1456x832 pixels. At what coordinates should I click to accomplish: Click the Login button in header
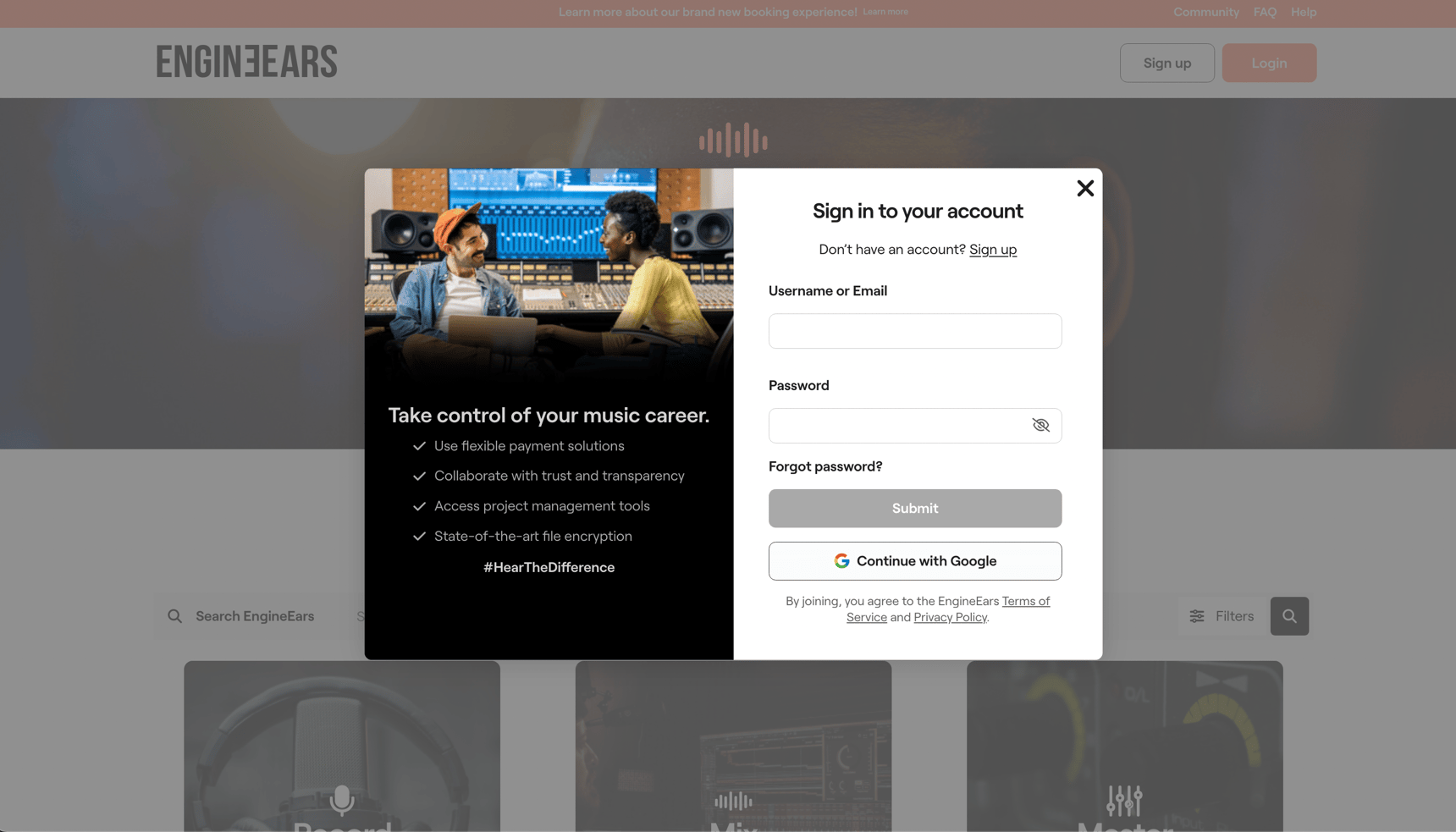click(x=1268, y=63)
